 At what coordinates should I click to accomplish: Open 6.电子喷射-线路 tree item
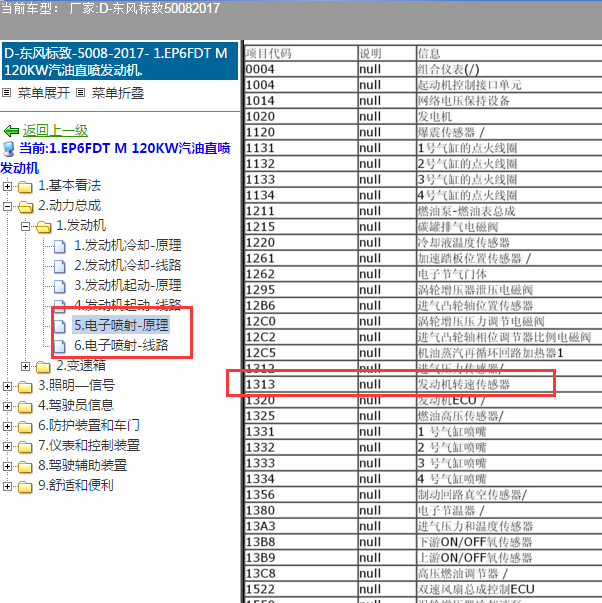coord(121,345)
